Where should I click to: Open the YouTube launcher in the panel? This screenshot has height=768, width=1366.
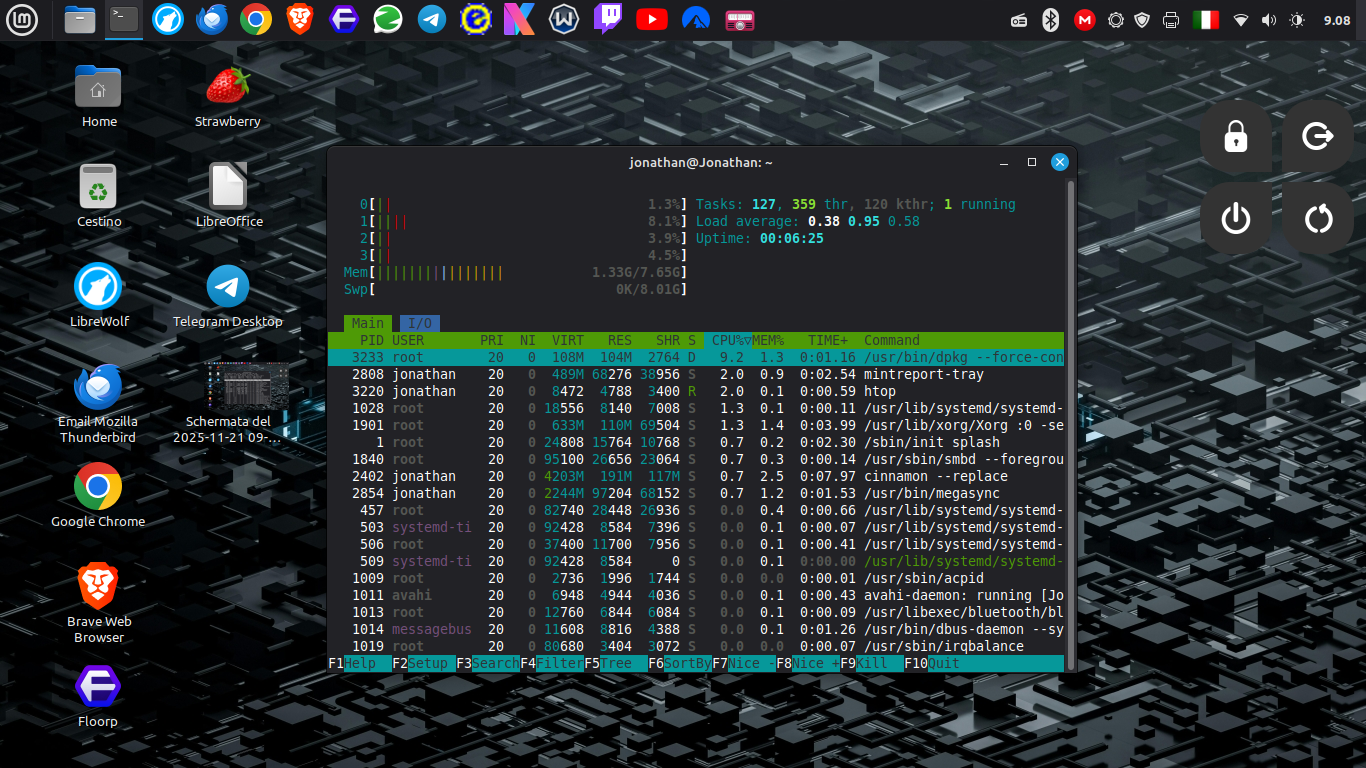[x=652, y=19]
